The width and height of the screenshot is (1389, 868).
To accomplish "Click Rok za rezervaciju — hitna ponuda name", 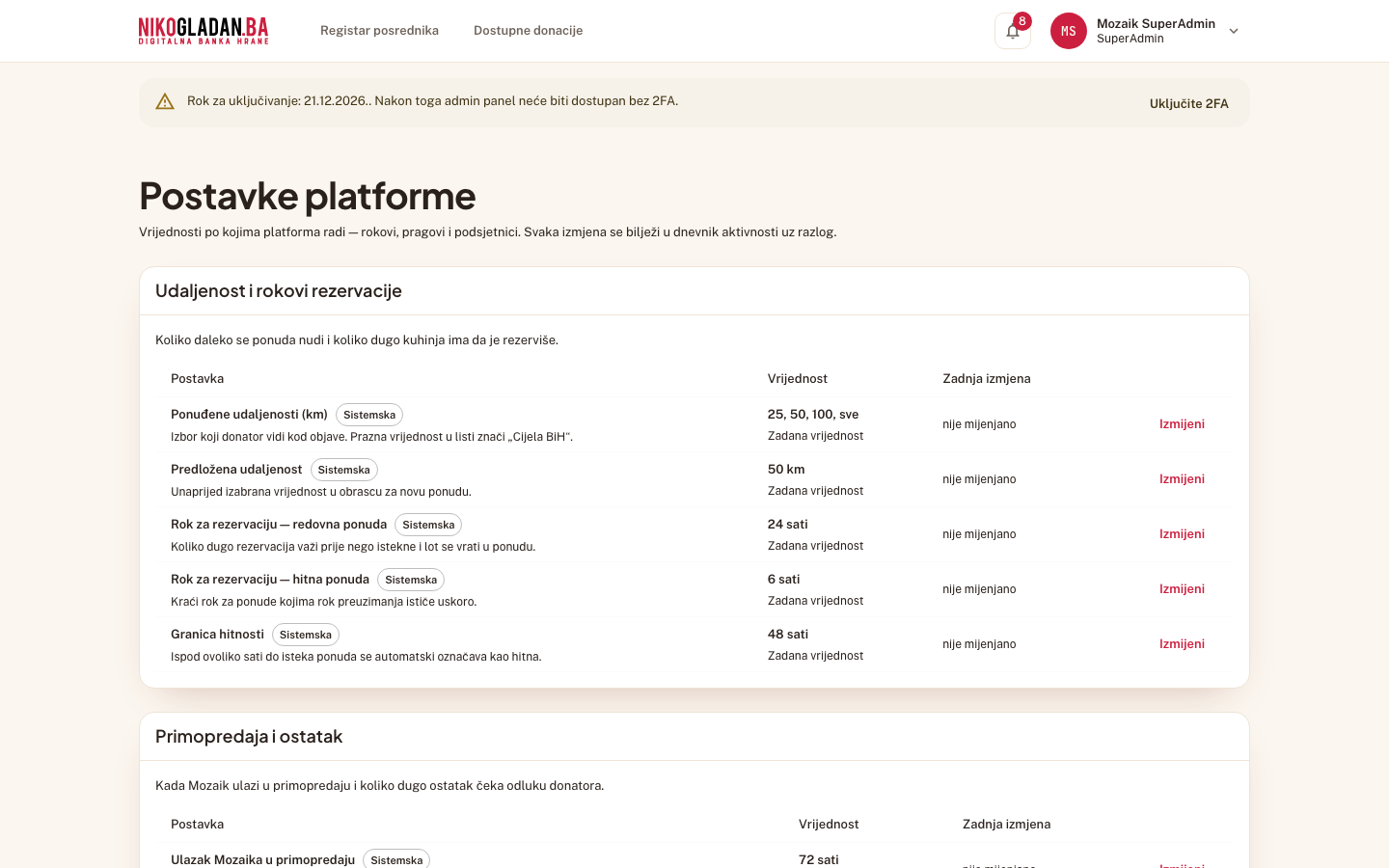I will (x=270, y=580).
